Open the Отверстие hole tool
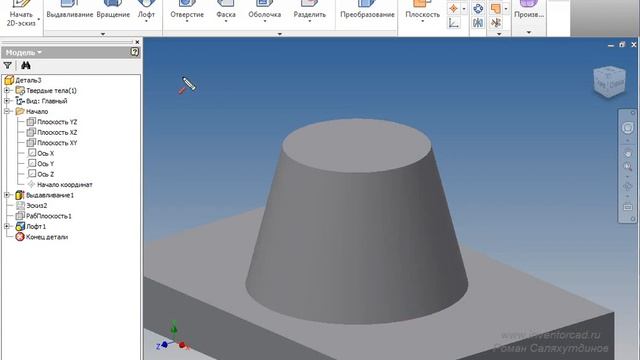This screenshot has height=360, width=640. [187, 11]
